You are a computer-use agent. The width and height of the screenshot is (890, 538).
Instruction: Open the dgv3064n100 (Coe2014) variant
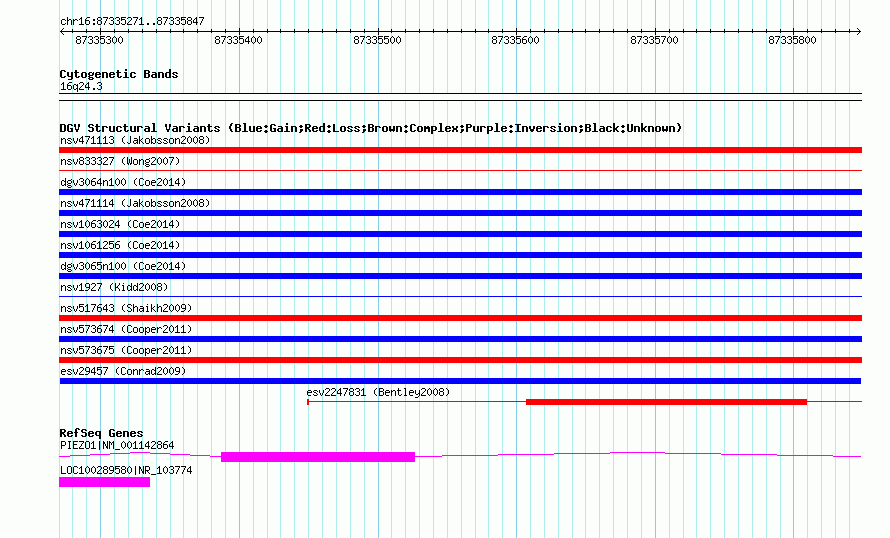click(x=123, y=182)
